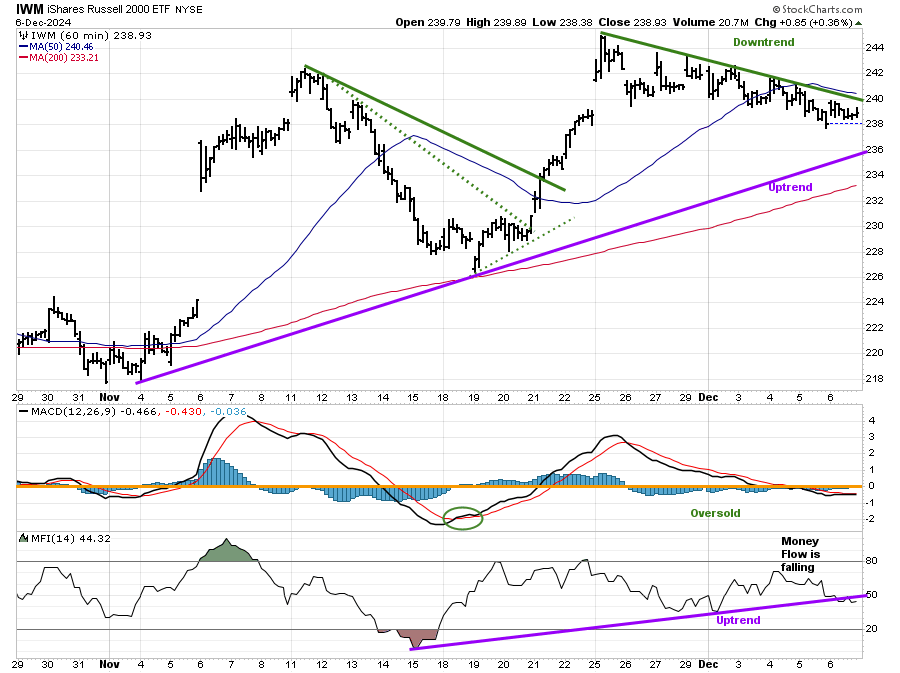Select the red MA(200) legend line swatch
Viewport: 900px width, 673px height.
(x=24, y=57)
